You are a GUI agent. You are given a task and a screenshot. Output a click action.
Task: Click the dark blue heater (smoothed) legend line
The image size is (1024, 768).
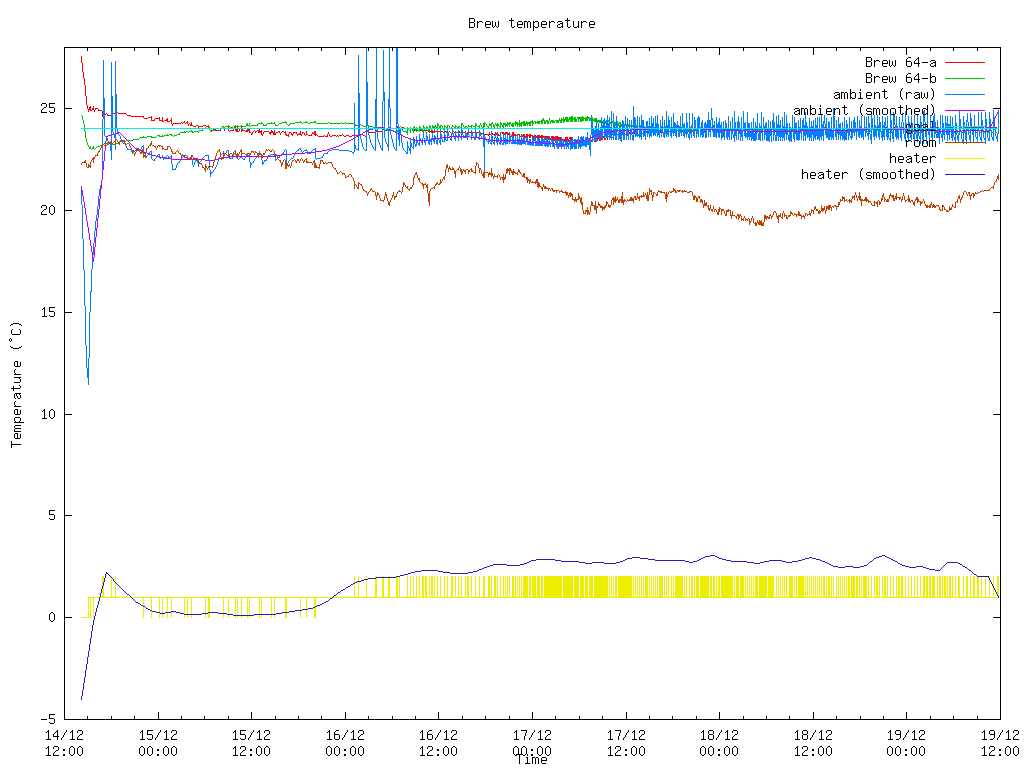965,174
